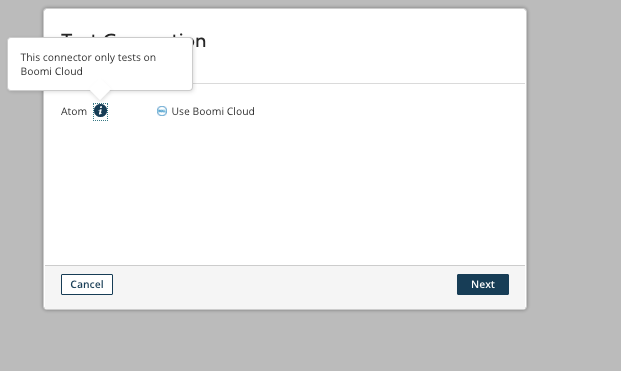Cancel the Test Connection dialog
This screenshot has width=621, height=371.
87,284
